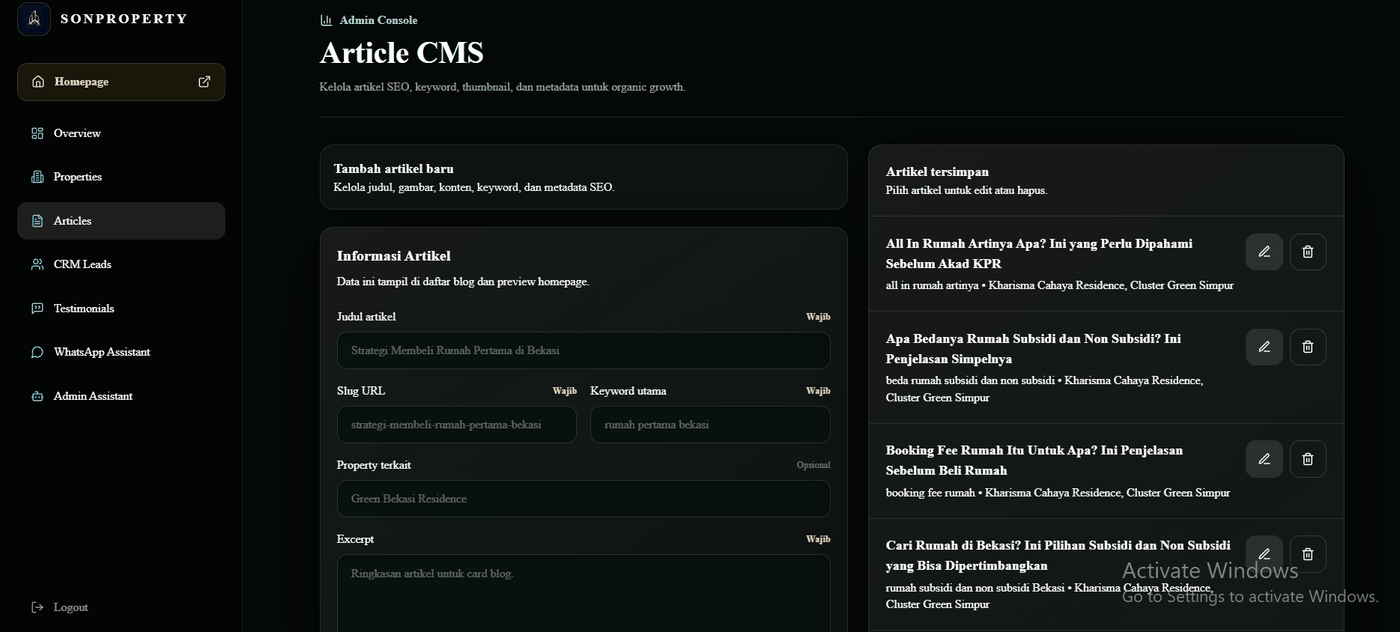Select title "Apa Bedanya Rumah Subsidi dan Non Subsidi?"

tap(1033, 349)
